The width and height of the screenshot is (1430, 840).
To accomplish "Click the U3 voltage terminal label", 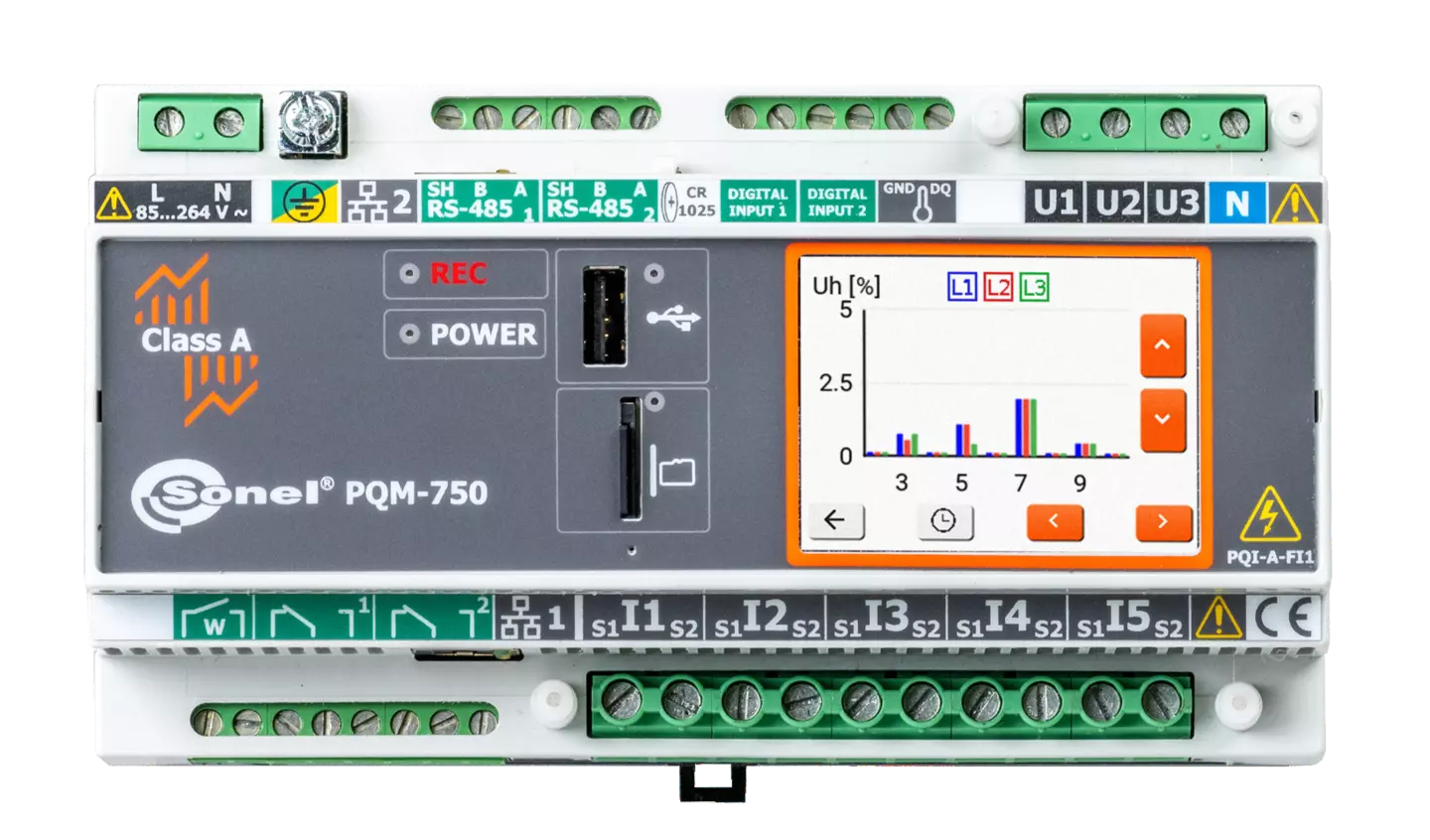I will (x=1177, y=204).
